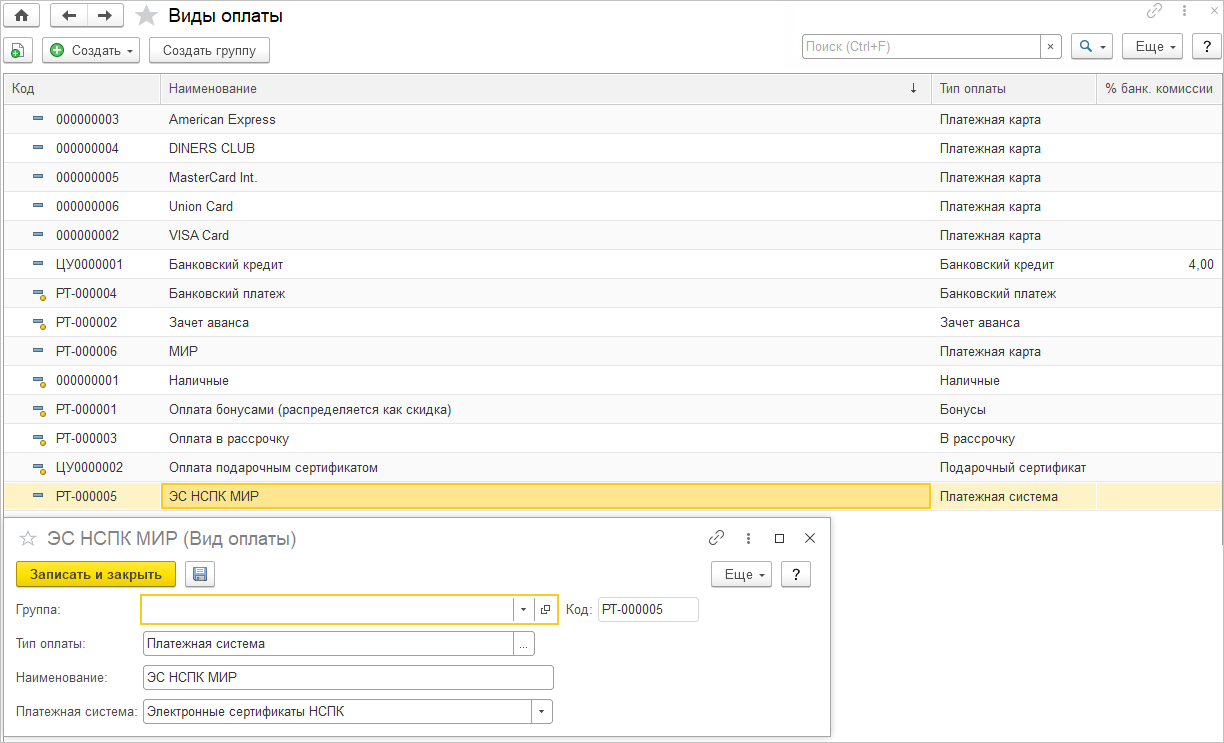Open the Создать dropdown button
Image resolution: width=1224 pixels, height=743 pixels.
tap(92, 50)
